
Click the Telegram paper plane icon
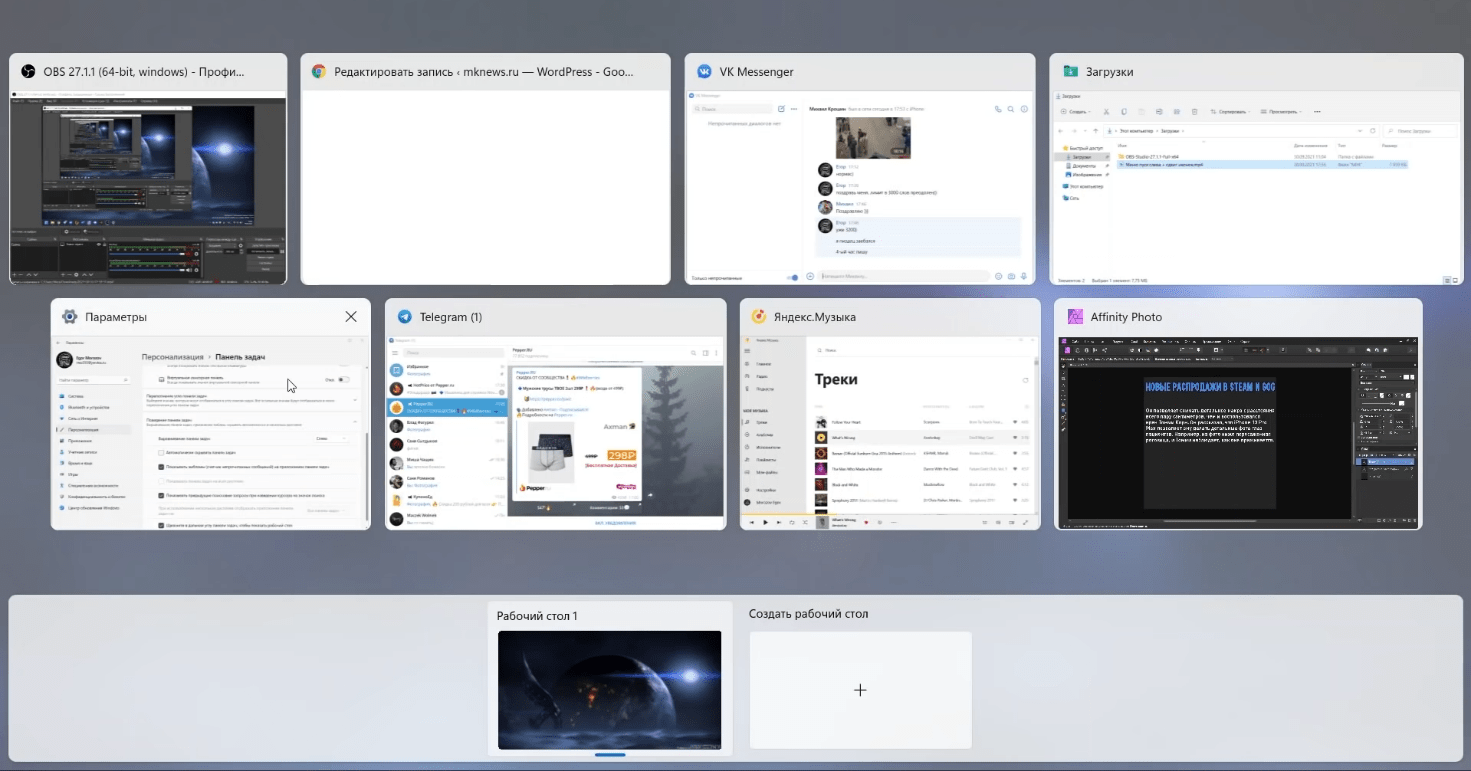[x=404, y=317]
